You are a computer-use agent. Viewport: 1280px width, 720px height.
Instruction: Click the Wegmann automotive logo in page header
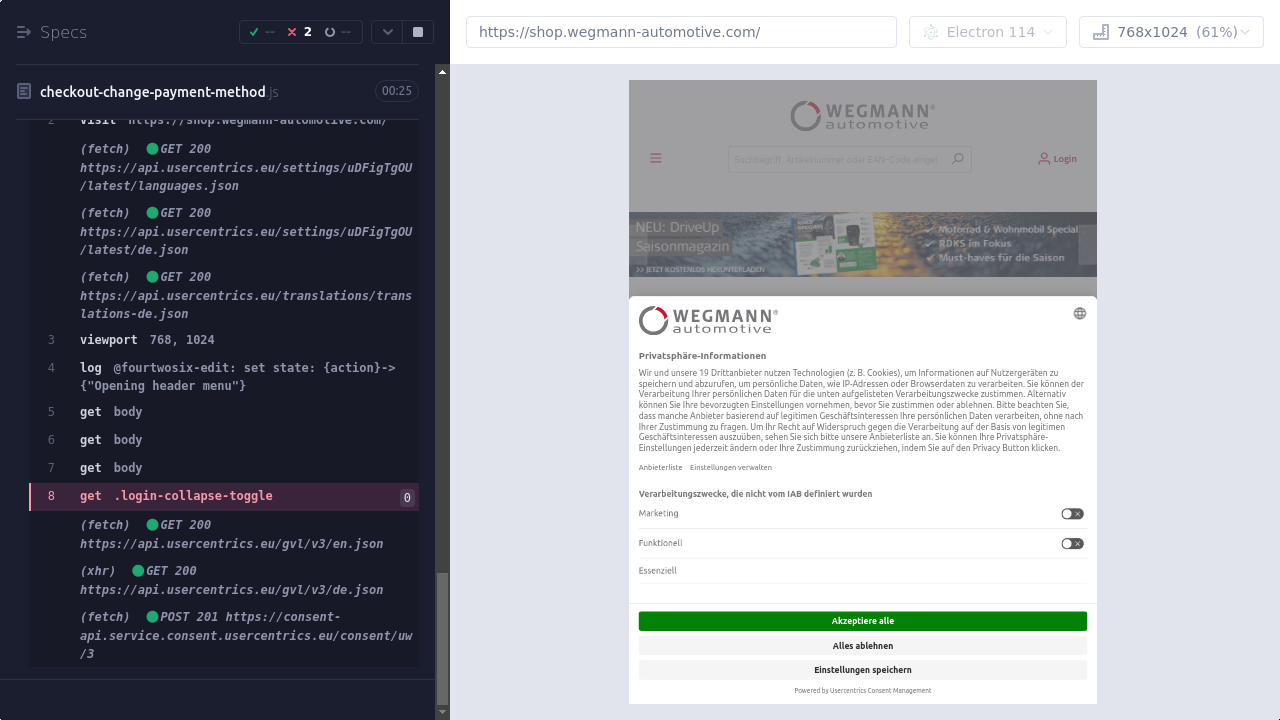[862, 116]
